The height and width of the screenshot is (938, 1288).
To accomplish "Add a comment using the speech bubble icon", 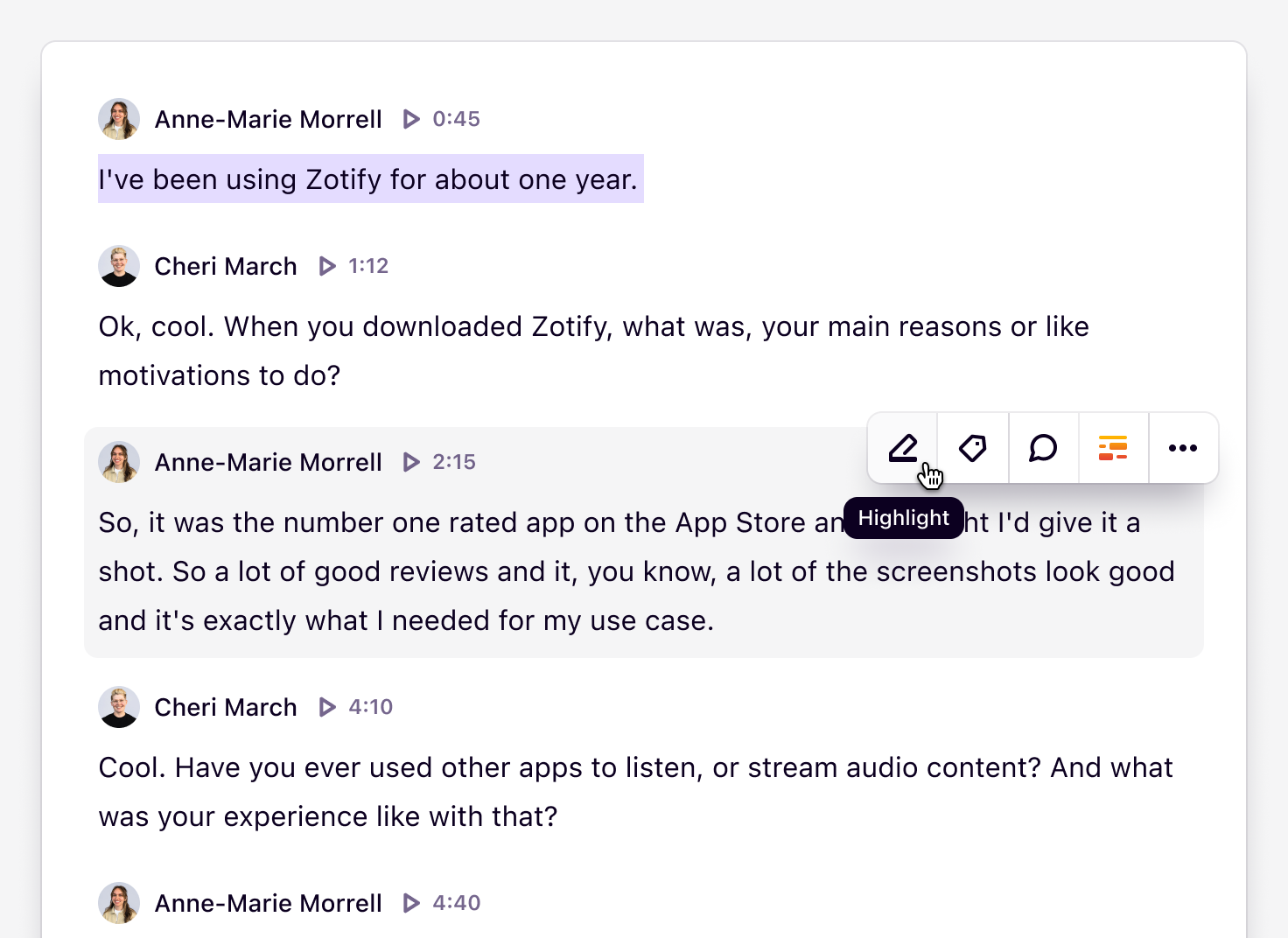I will coord(1043,448).
